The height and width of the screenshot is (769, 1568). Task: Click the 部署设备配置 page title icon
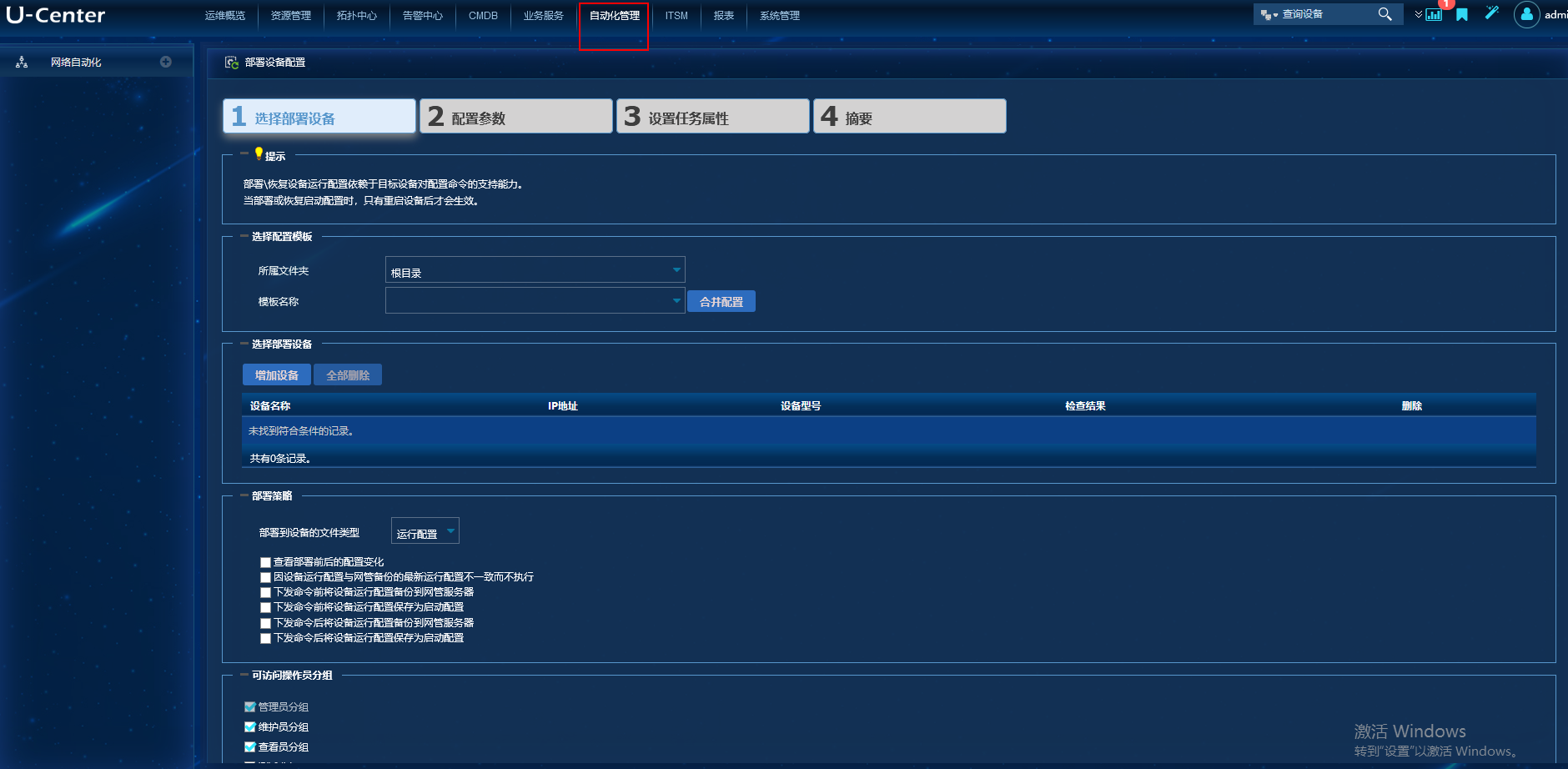(232, 63)
